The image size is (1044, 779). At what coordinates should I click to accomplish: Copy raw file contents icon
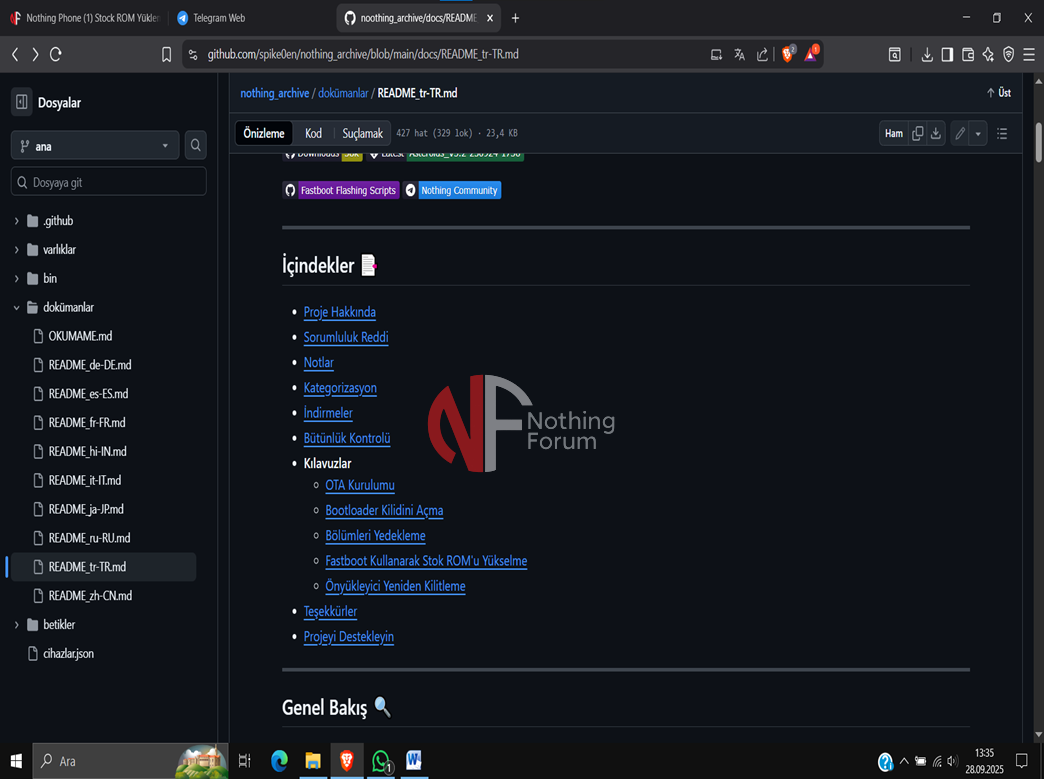click(x=917, y=133)
